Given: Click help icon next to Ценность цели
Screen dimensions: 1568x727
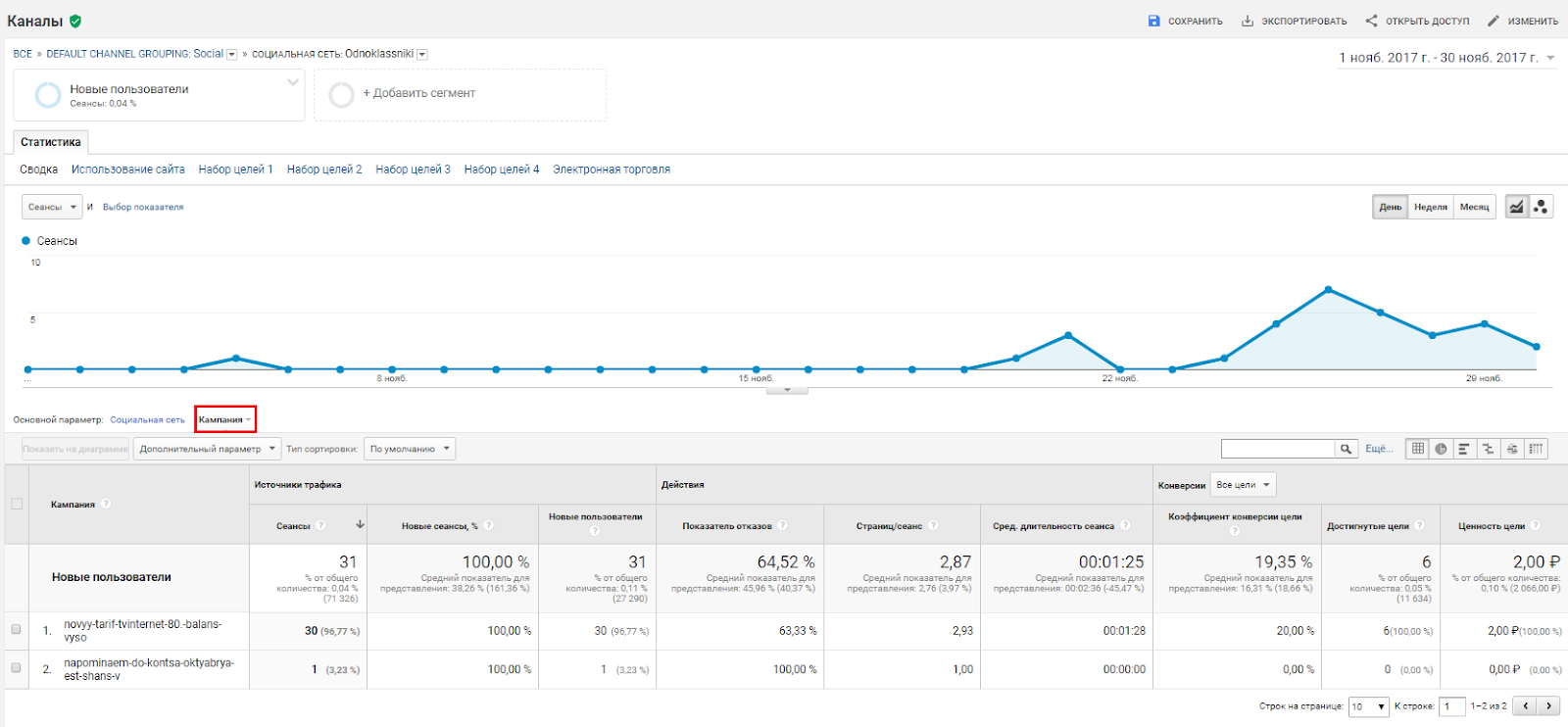Looking at the screenshot, I should tap(1536, 525).
